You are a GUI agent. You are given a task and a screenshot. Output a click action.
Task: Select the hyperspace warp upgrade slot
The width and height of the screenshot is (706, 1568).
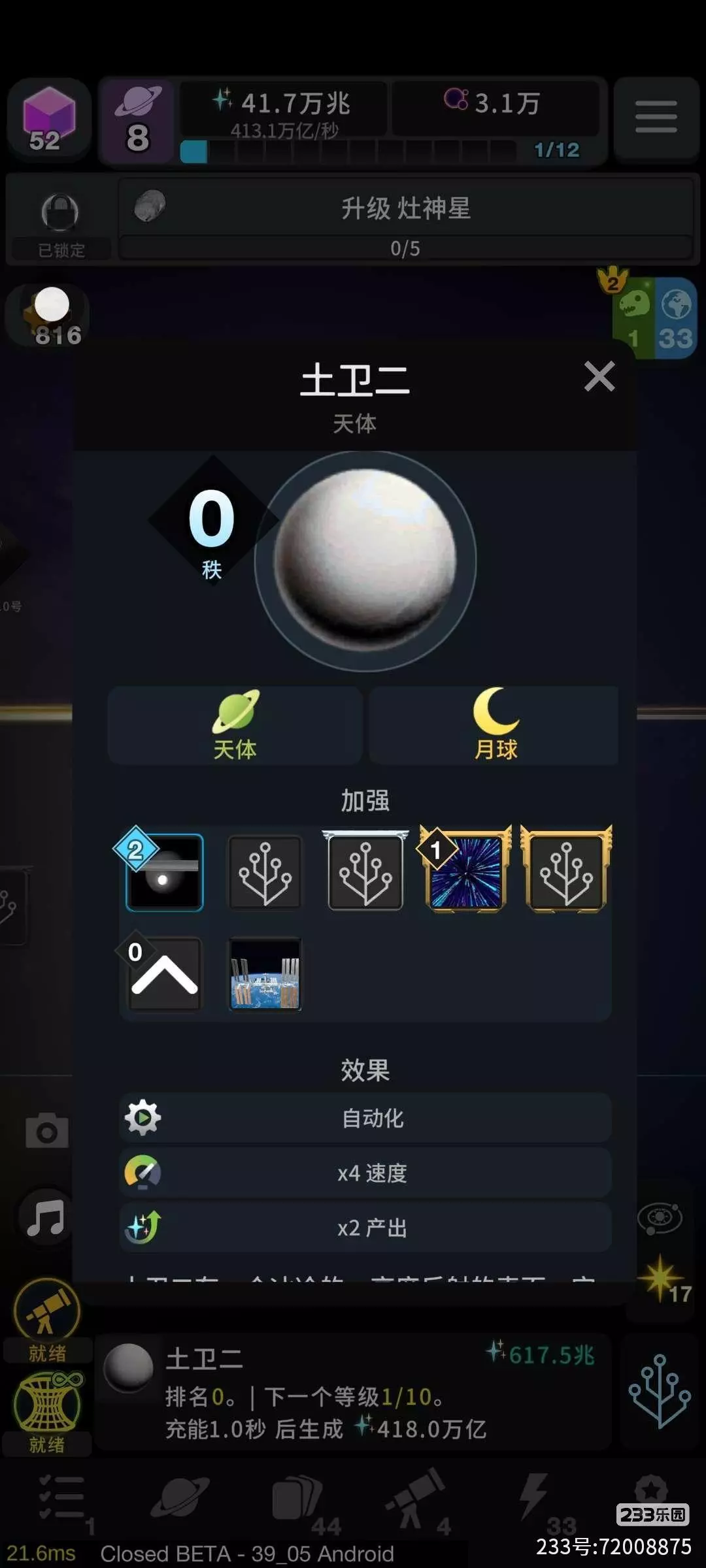[x=466, y=872]
